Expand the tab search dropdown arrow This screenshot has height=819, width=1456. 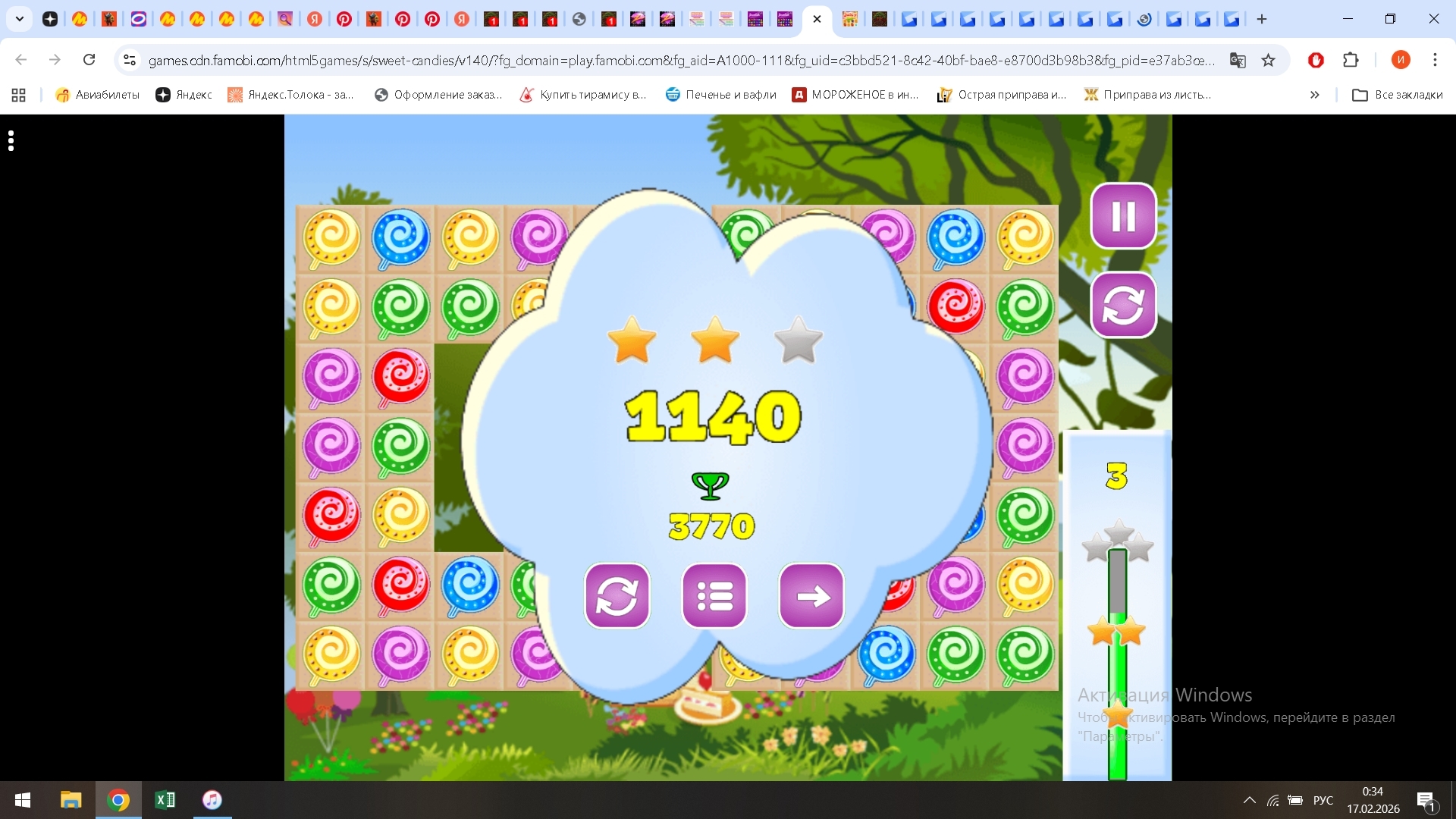click(20, 19)
